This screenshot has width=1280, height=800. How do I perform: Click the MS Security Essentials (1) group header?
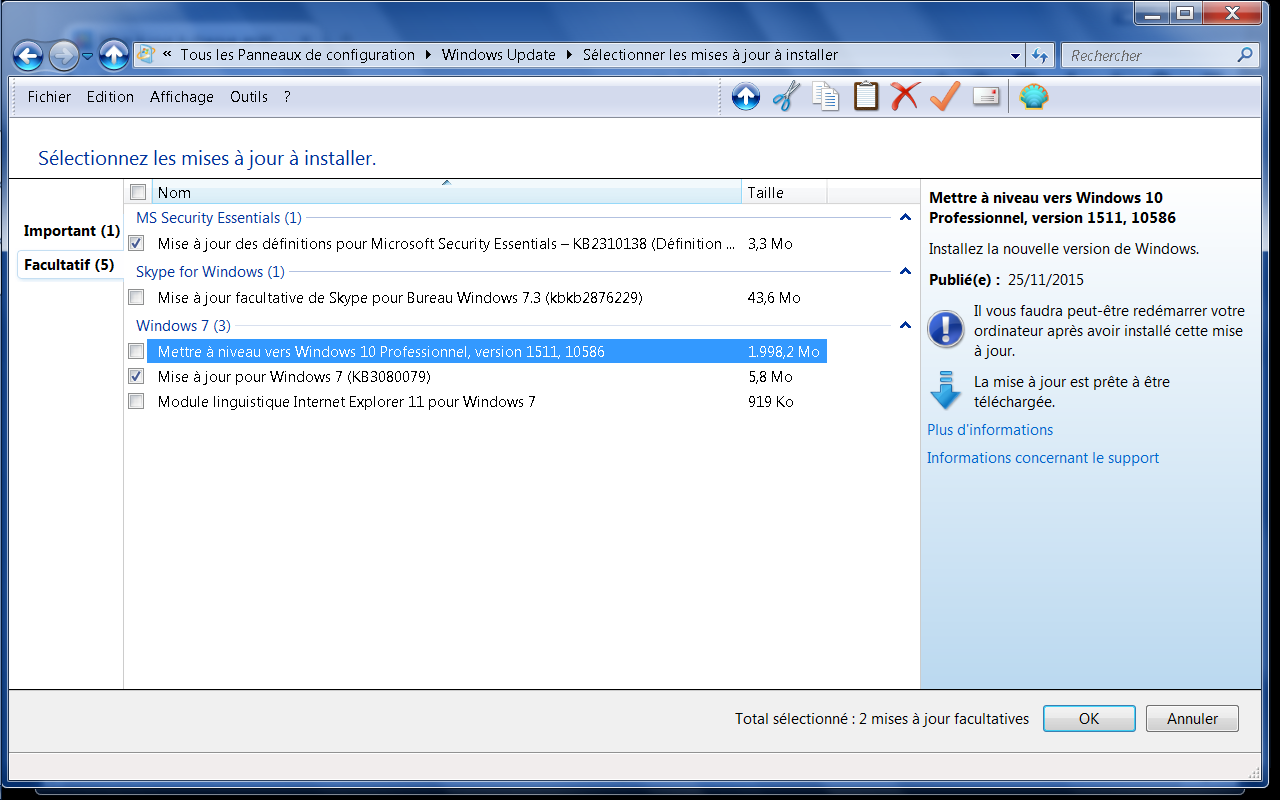pyautogui.click(x=219, y=217)
